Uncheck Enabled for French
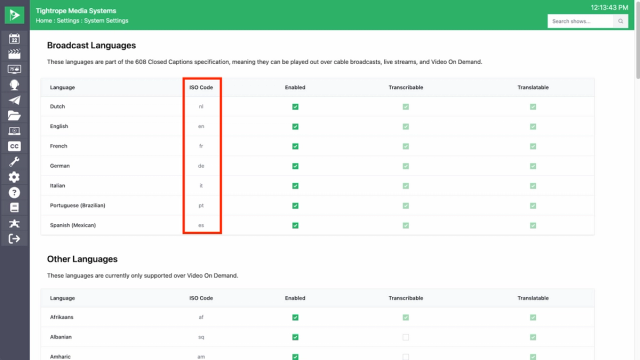The height and width of the screenshot is (360, 640). [295, 146]
